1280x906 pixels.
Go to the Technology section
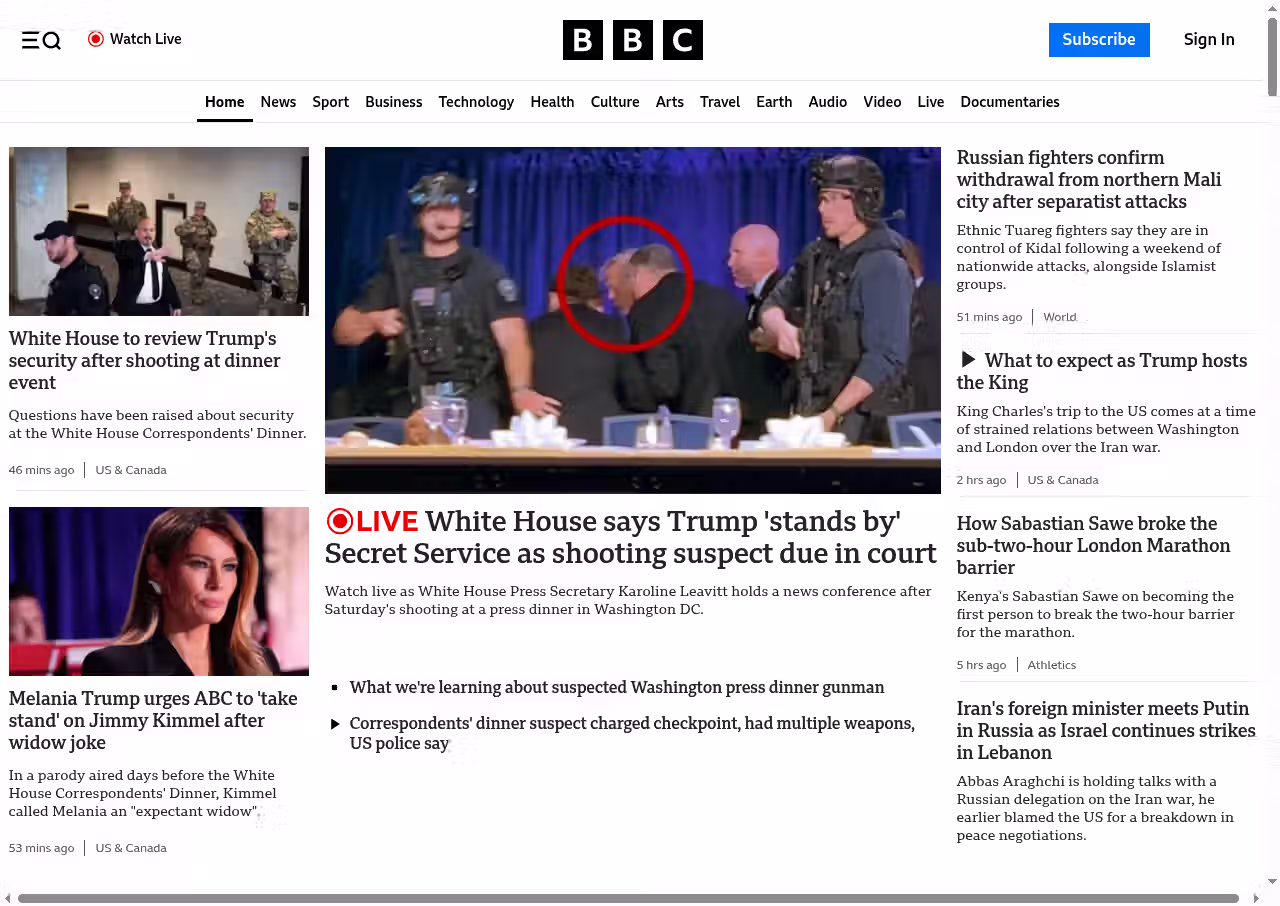point(476,102)
